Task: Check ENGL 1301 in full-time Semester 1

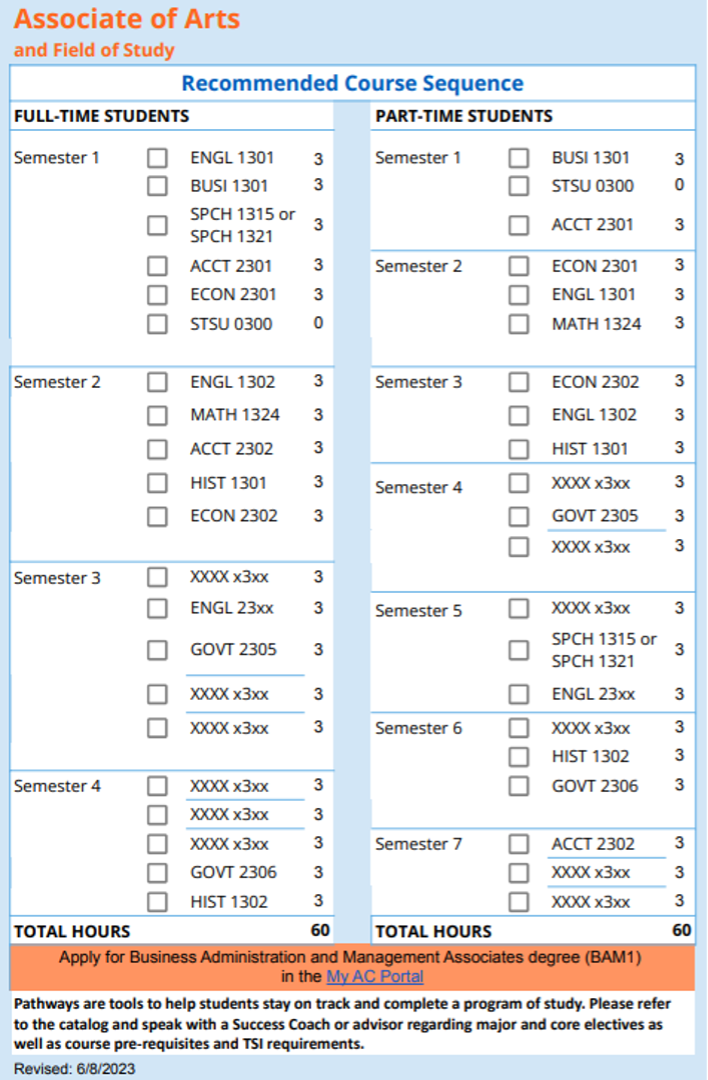Action: tap(157, 158)
